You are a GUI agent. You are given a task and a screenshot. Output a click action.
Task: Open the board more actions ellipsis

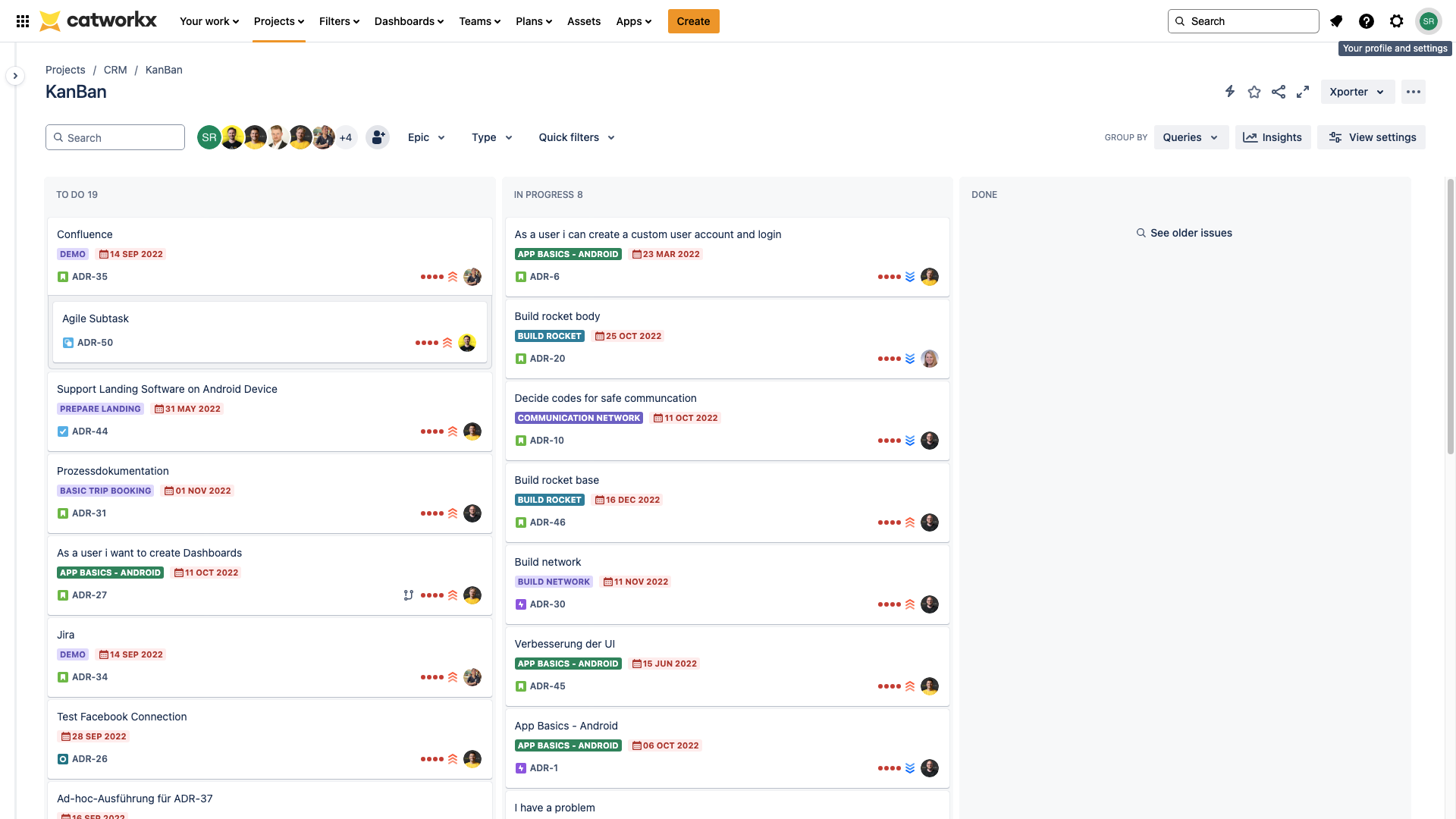click(x=1414, y=92)
